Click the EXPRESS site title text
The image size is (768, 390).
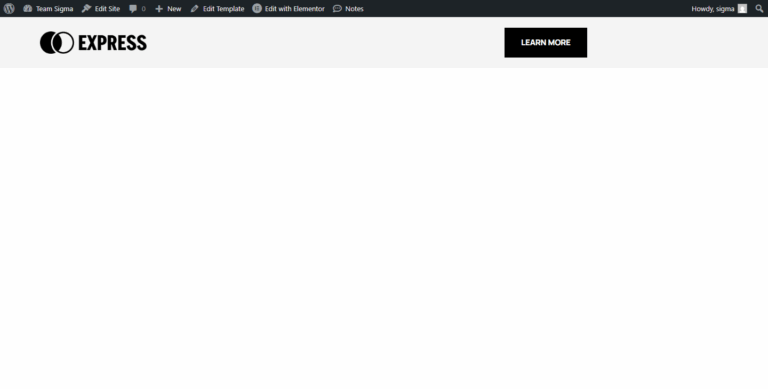point(112,43)
